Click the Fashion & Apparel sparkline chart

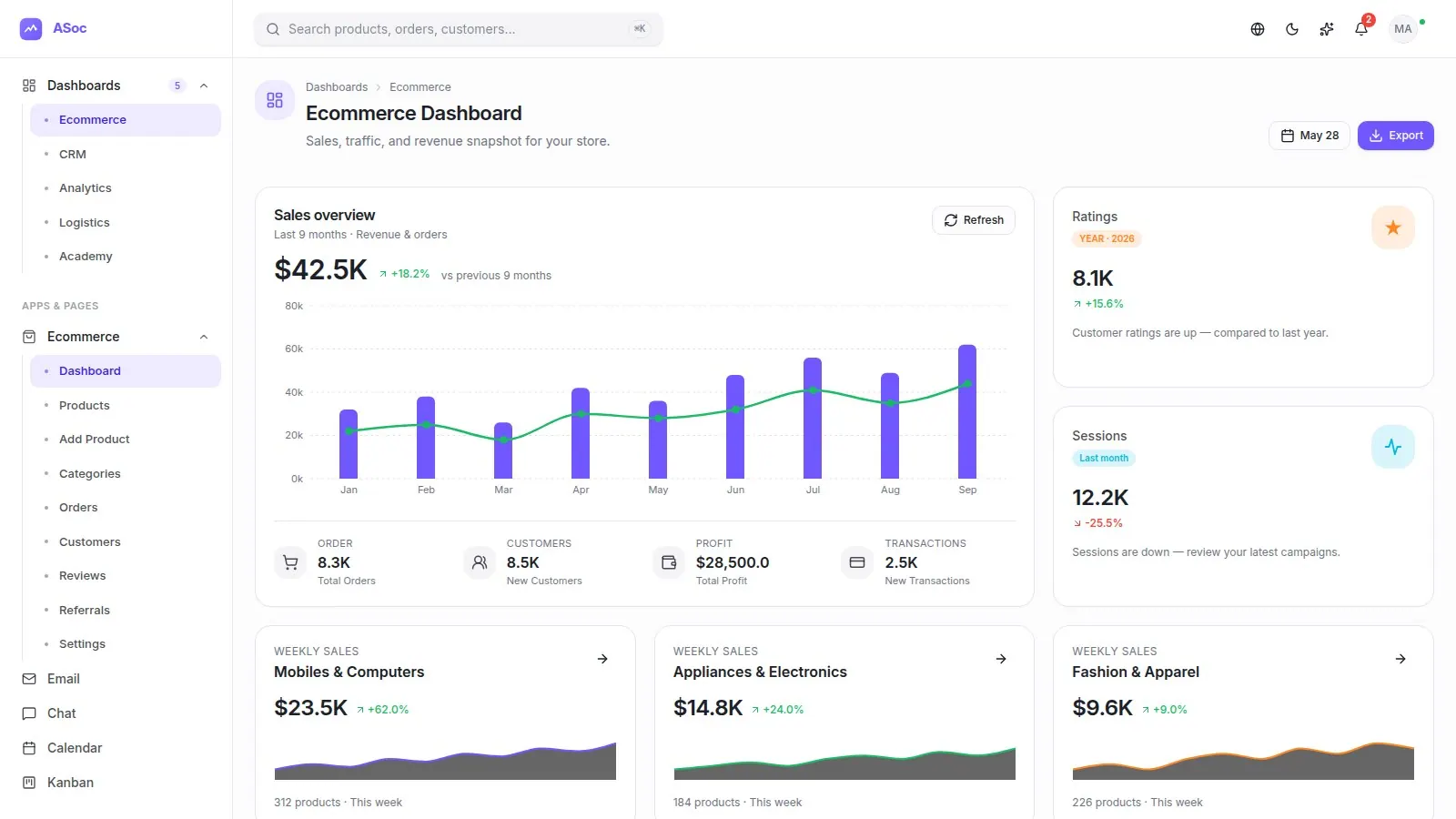point(1243,761)
